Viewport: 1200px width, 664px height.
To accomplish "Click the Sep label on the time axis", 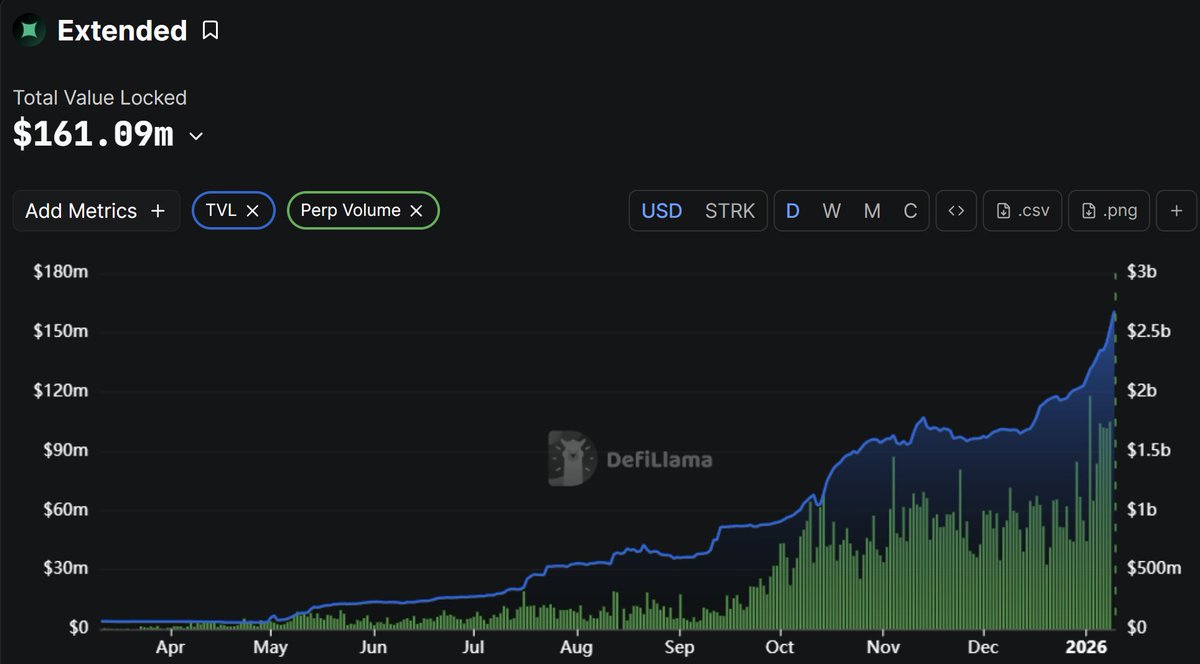I will (679, 647).
